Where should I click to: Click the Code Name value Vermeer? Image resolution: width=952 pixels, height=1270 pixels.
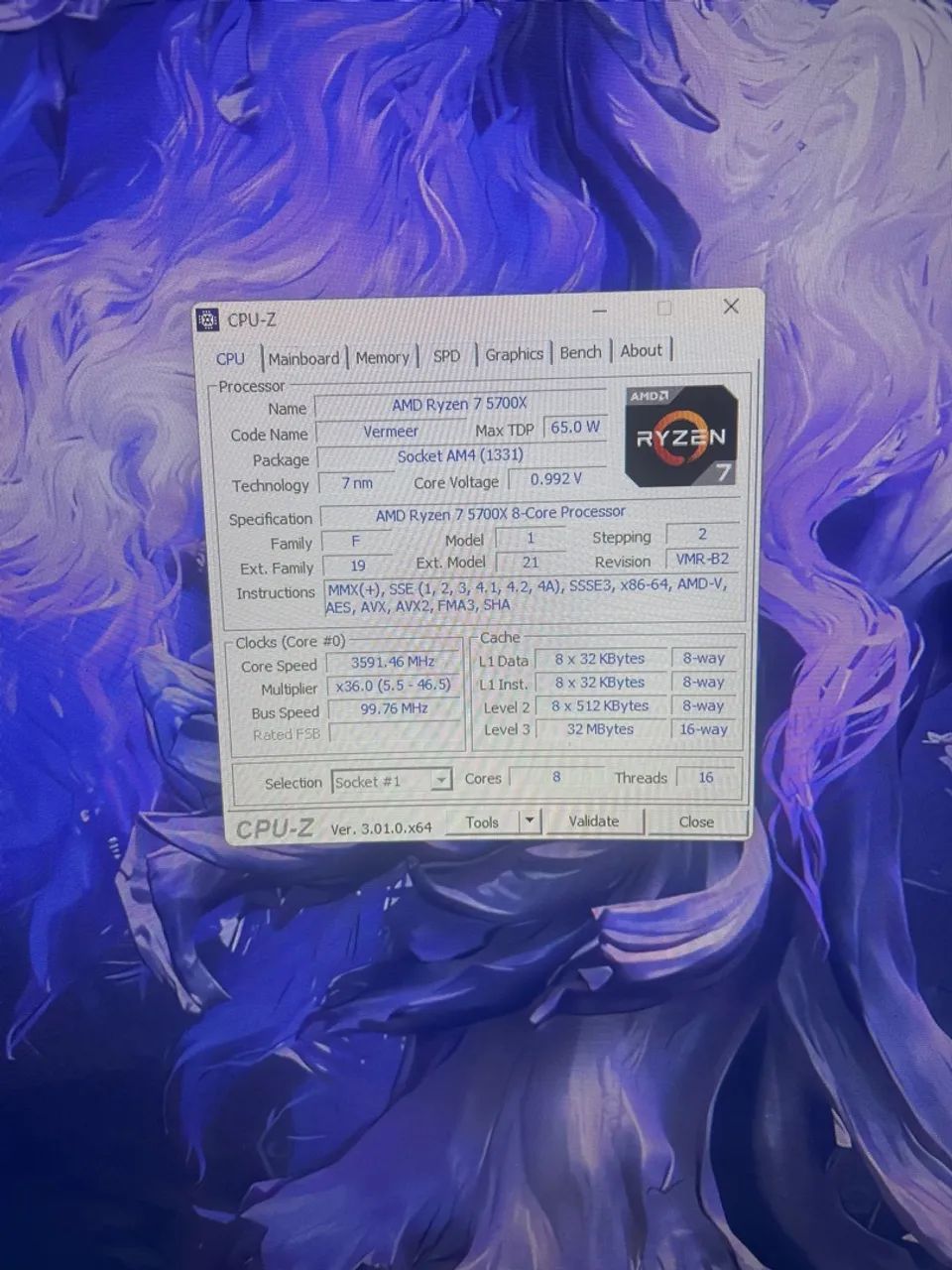(391, 432)
